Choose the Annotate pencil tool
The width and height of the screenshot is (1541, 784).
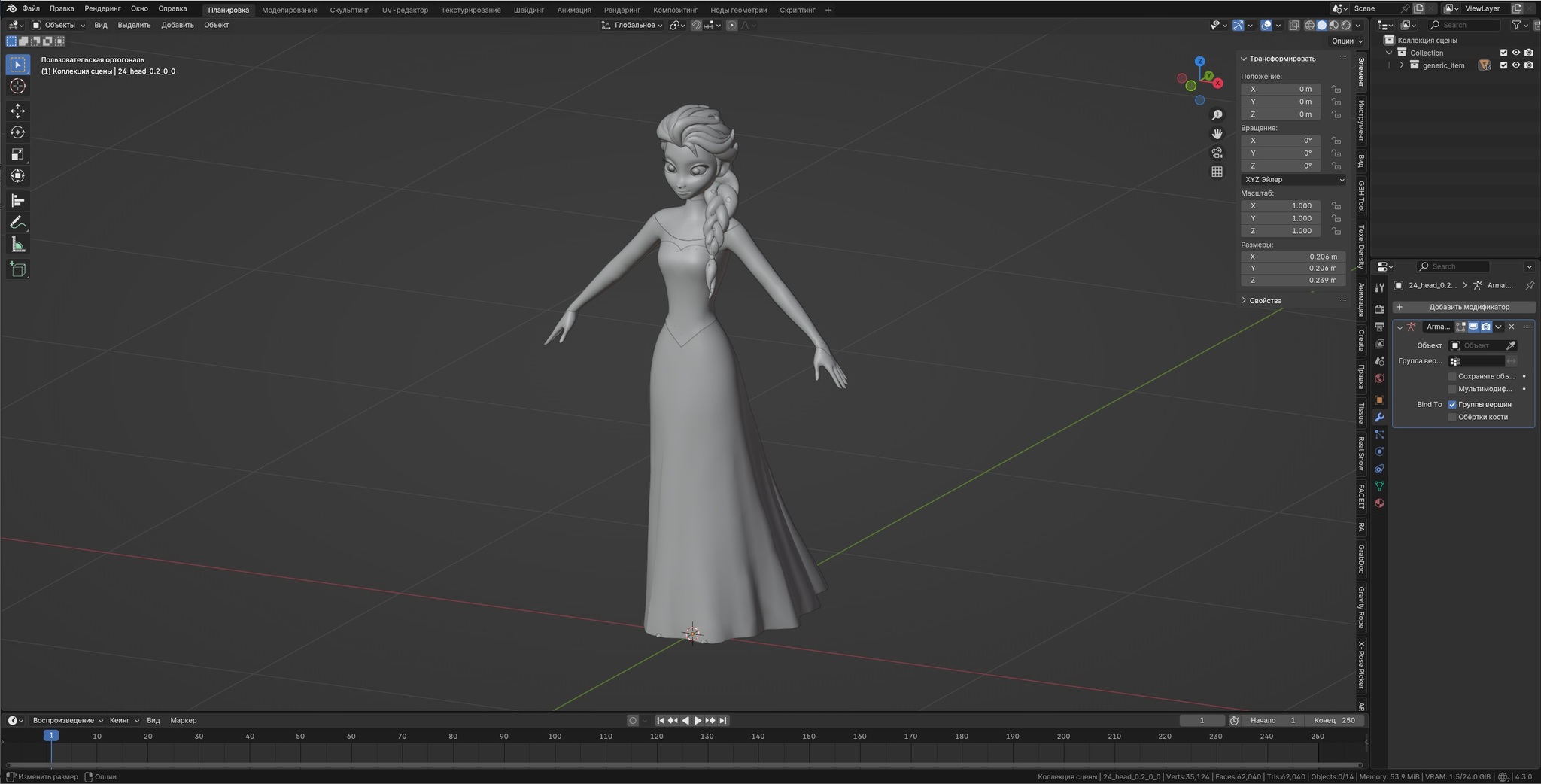17,223
